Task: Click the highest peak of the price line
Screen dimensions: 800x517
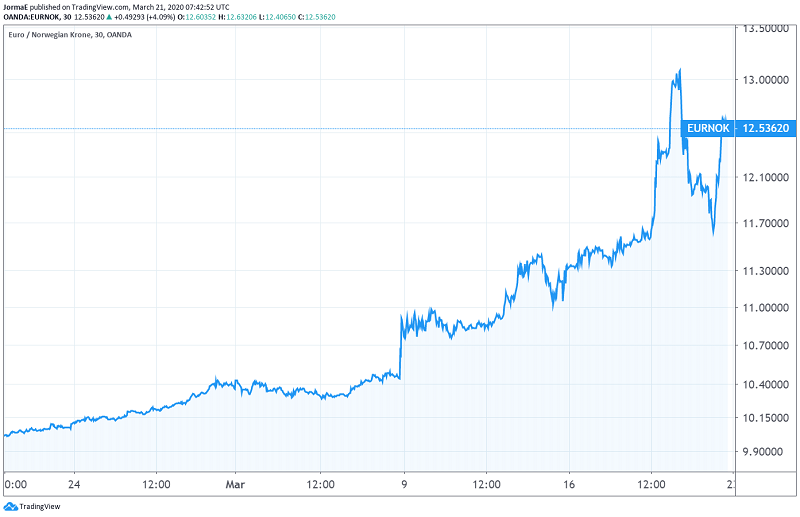Action: pyautogui.click(x=680, y=70)
